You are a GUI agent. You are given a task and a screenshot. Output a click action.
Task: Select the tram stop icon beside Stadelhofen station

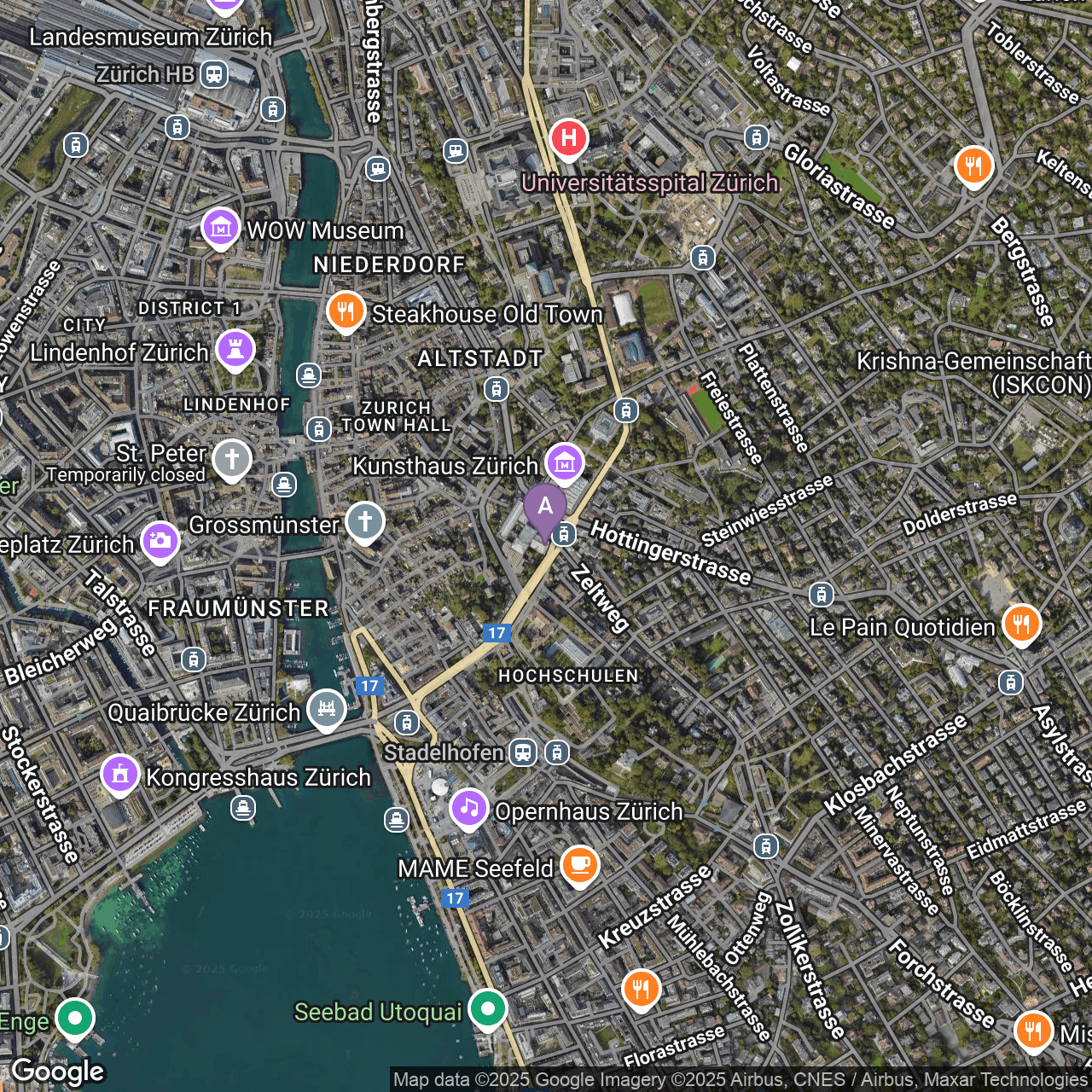coord(556,752)
